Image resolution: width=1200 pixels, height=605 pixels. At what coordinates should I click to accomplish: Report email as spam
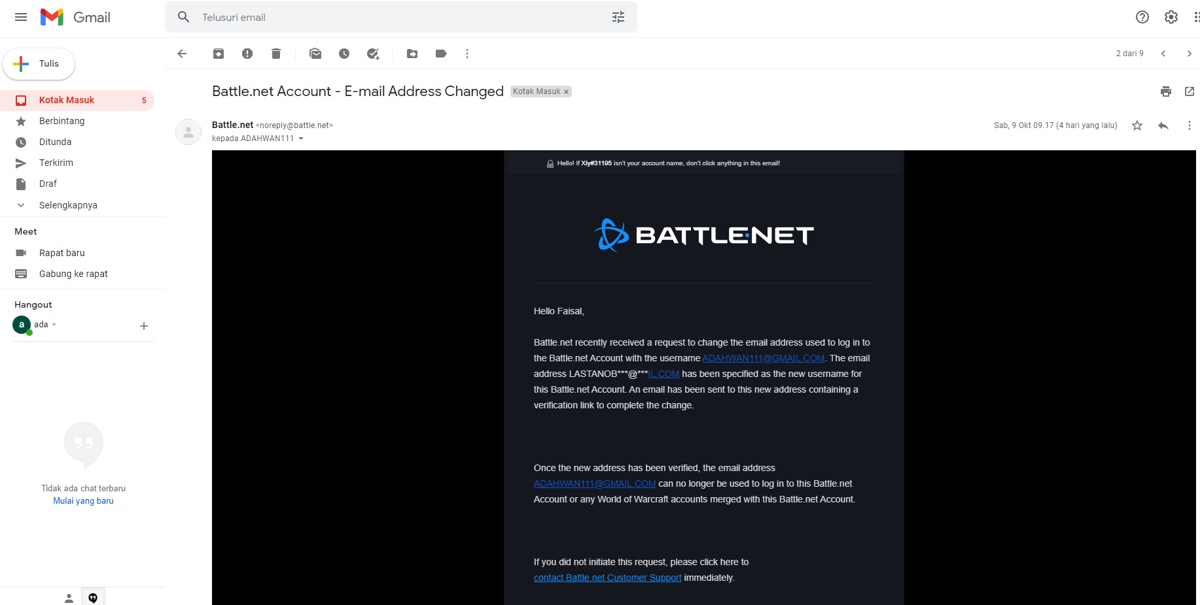coord(247,54)
